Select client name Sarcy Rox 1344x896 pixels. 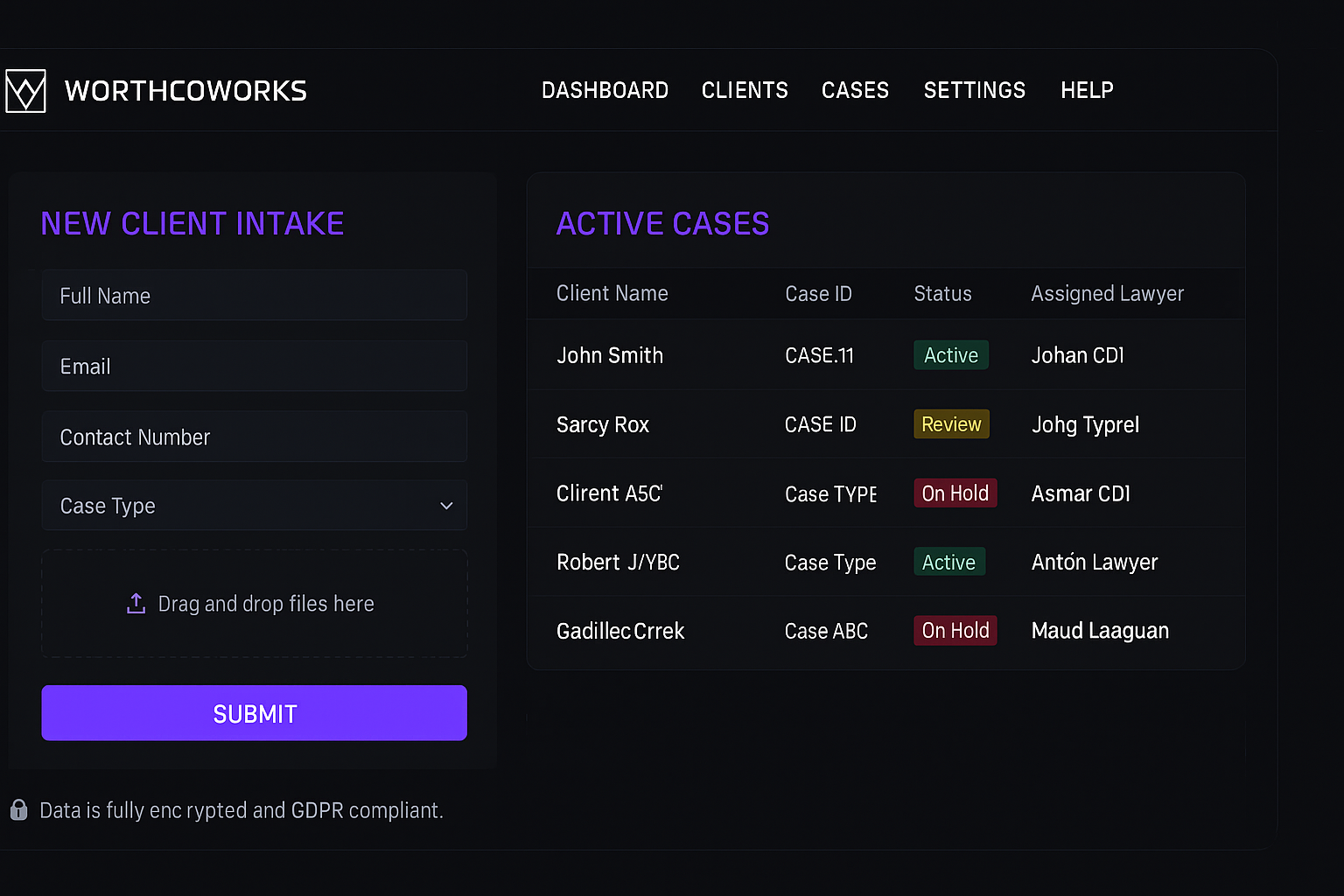point(603,424)
